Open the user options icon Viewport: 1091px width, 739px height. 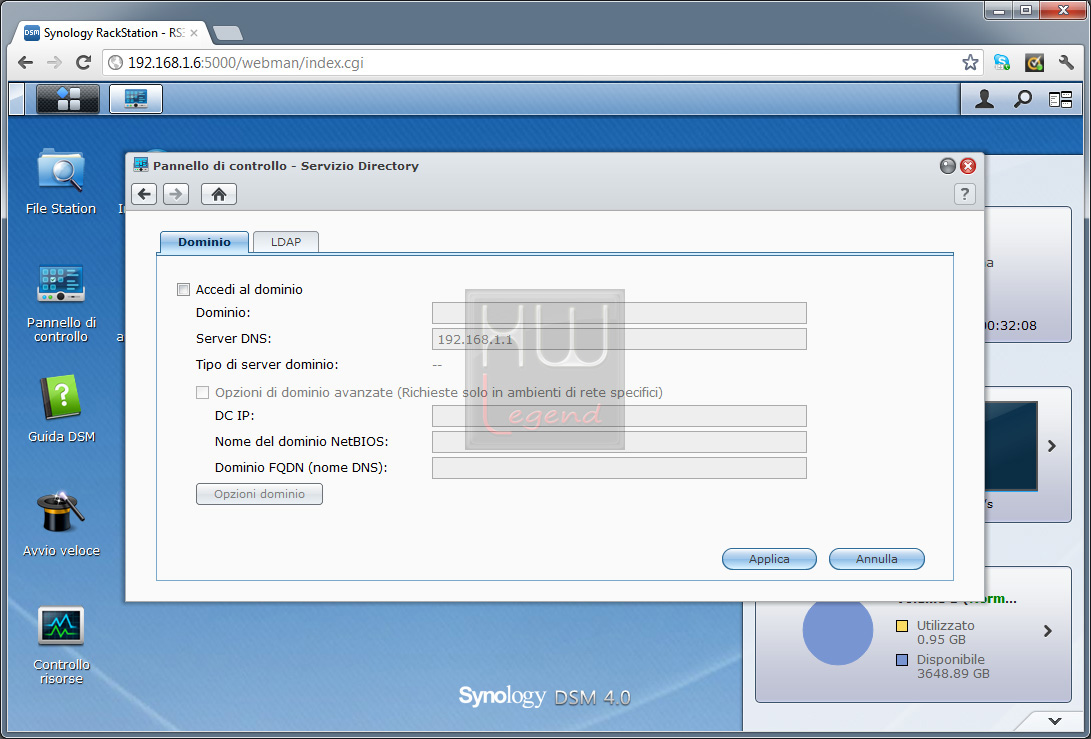[984, 100]
